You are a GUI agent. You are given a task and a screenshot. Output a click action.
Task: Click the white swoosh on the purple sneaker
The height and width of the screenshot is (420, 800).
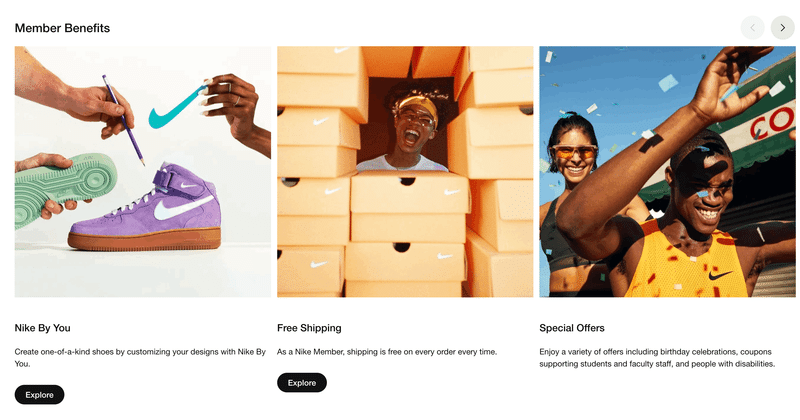point(182,208)
